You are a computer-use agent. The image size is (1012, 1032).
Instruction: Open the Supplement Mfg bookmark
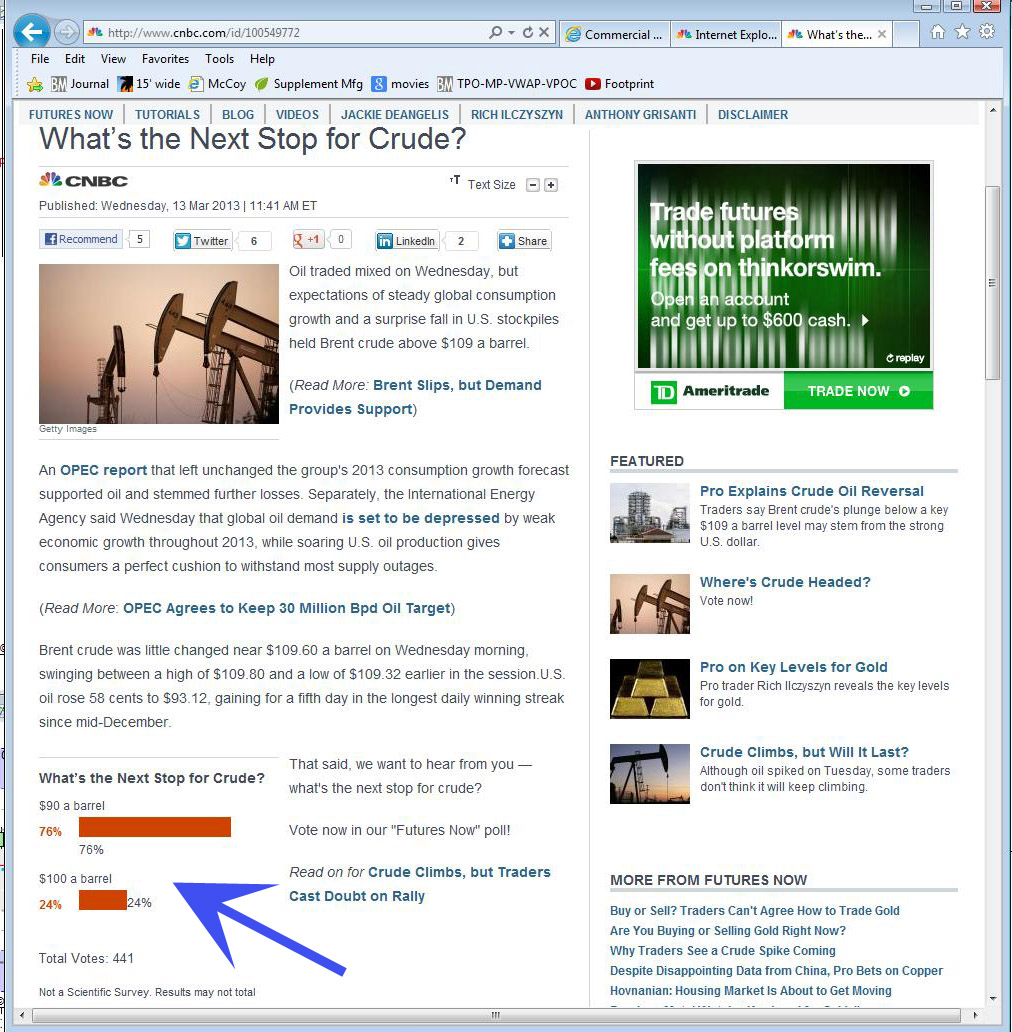tap(309, 84)
